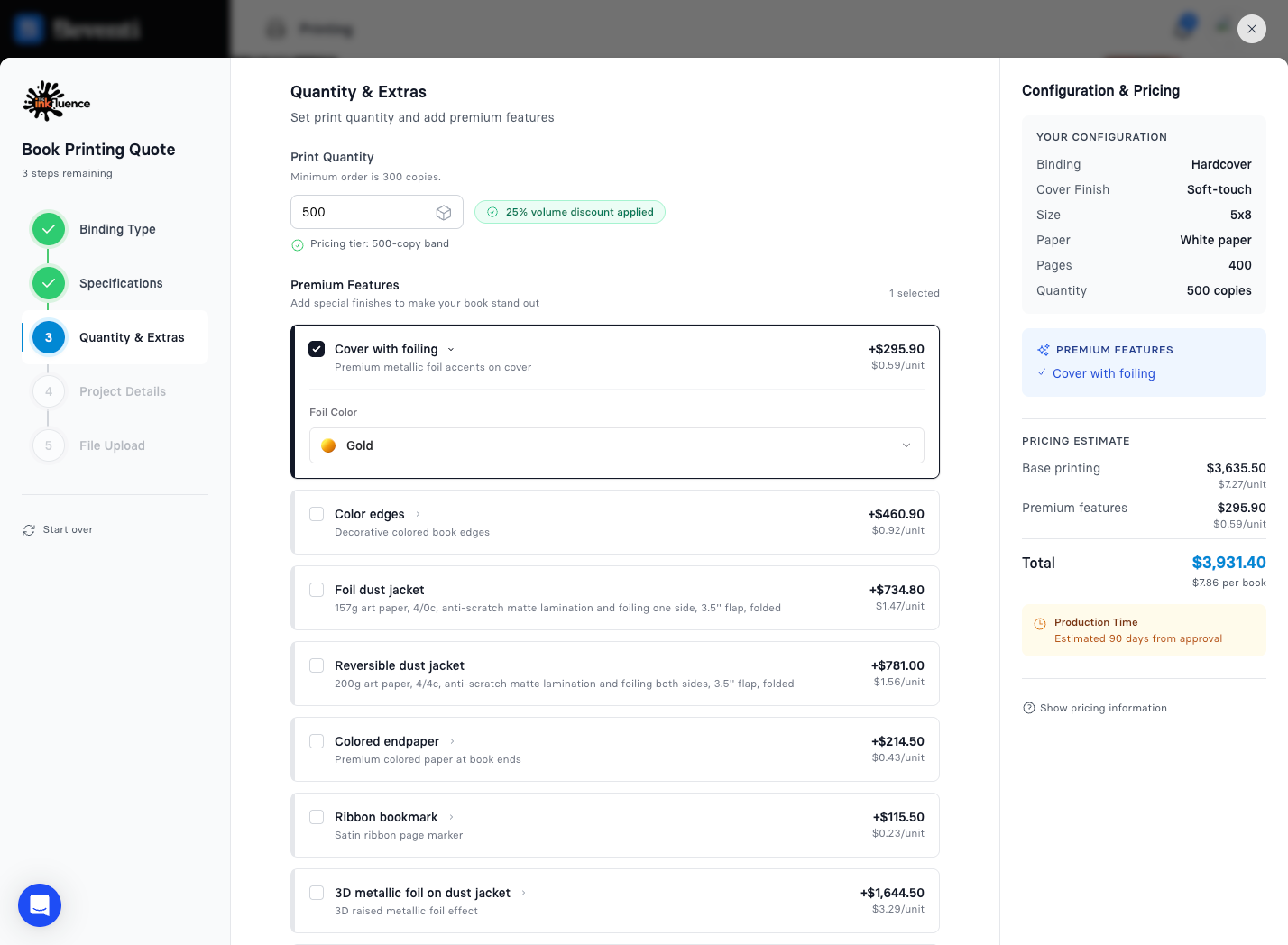
Task: Click 'Estimated 90 days from approval' text
Action: [x=1138, y=638]
